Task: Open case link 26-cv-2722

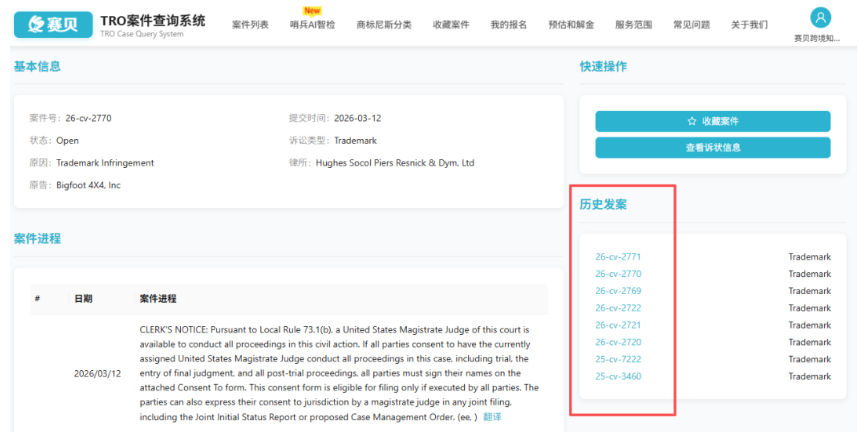Action: (x=618, y=308)
